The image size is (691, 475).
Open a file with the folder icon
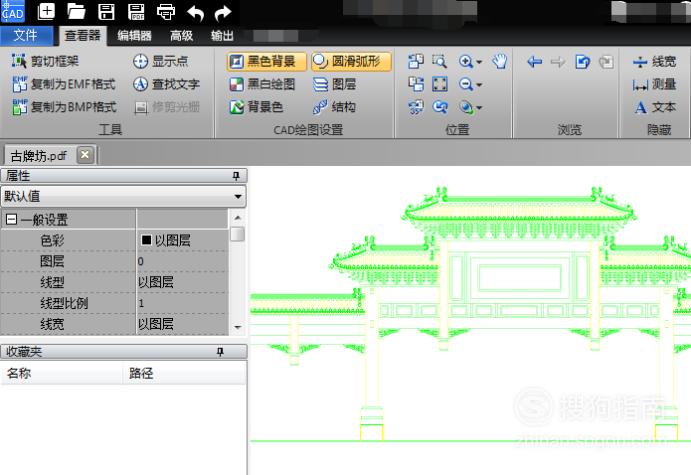click(76, 11)
